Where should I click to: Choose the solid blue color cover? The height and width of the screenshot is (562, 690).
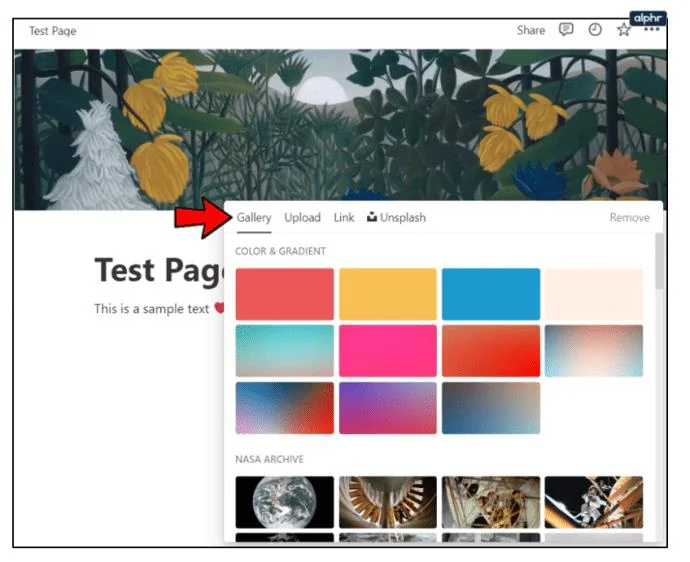pyautogui.click(x=491, y=294)
